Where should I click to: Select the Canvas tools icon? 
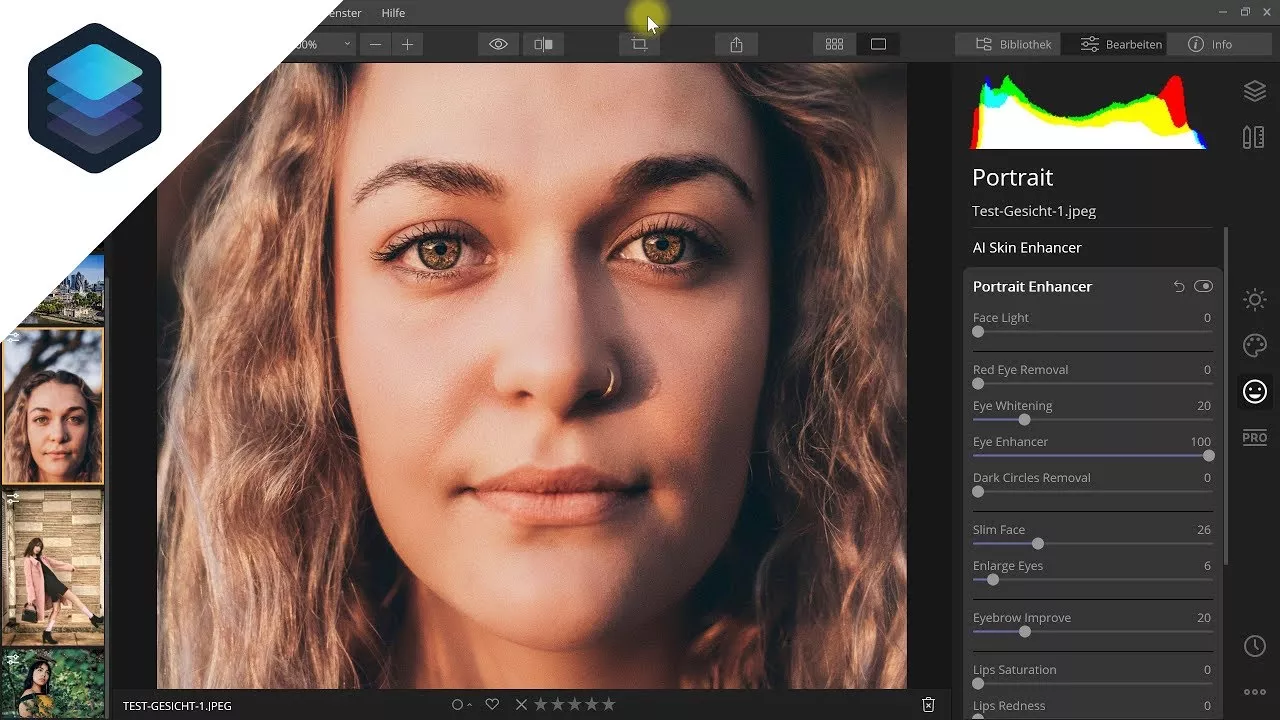pos(1254,138)
